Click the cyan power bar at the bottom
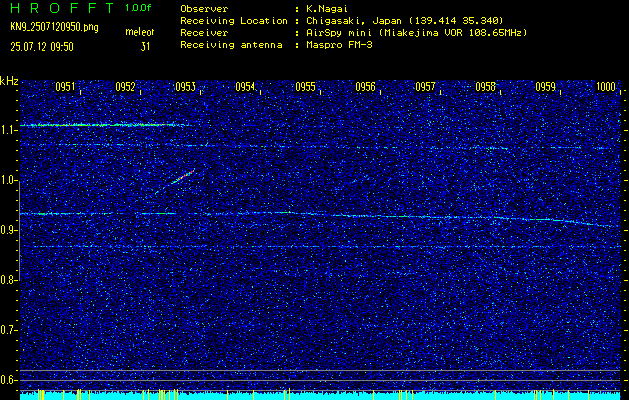 click(x=321, y=396)
